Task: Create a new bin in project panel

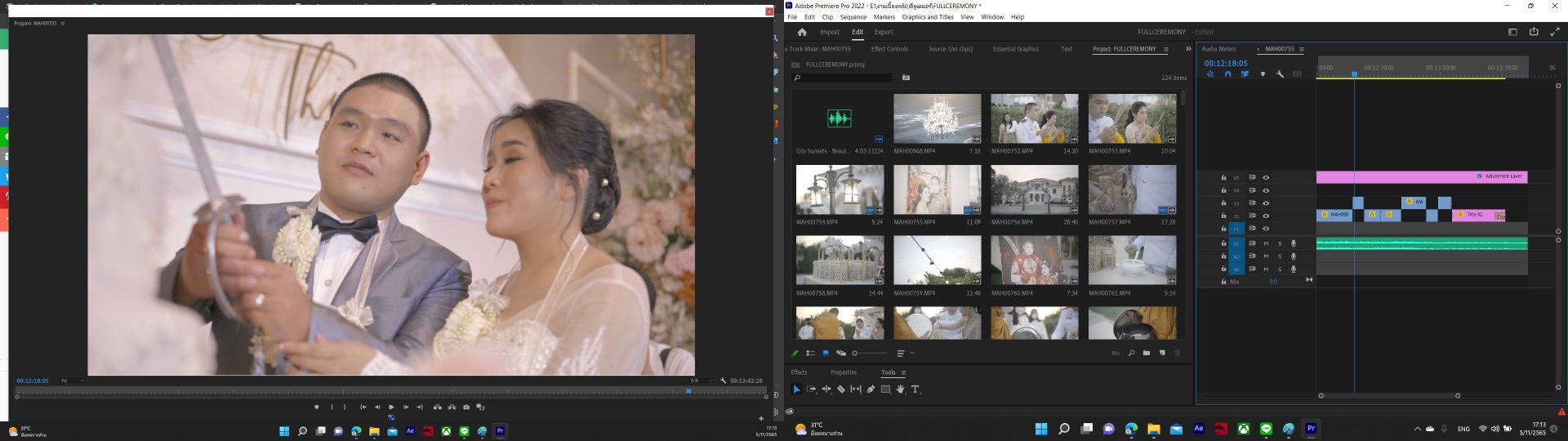Action: [x=1147, y=354]
